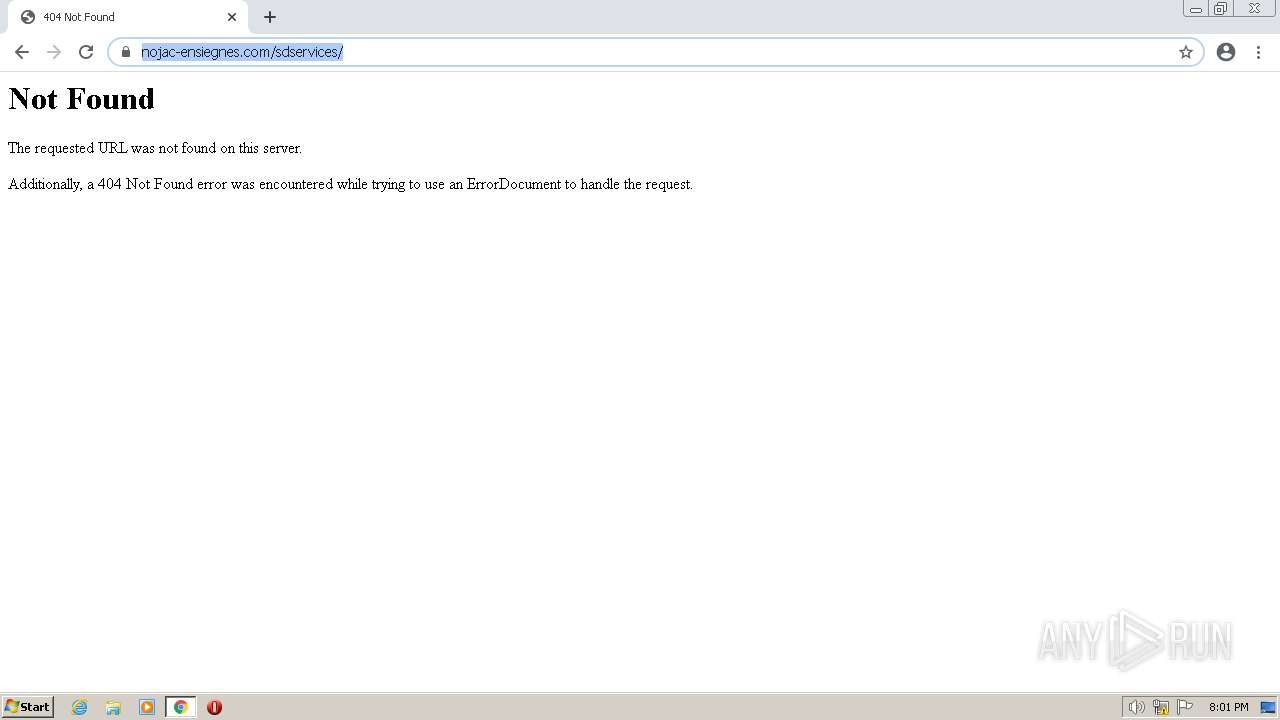Open the Chrome three-dot menu
The height and width of the screenshot is (720, 1280).
click(1258, 52)
